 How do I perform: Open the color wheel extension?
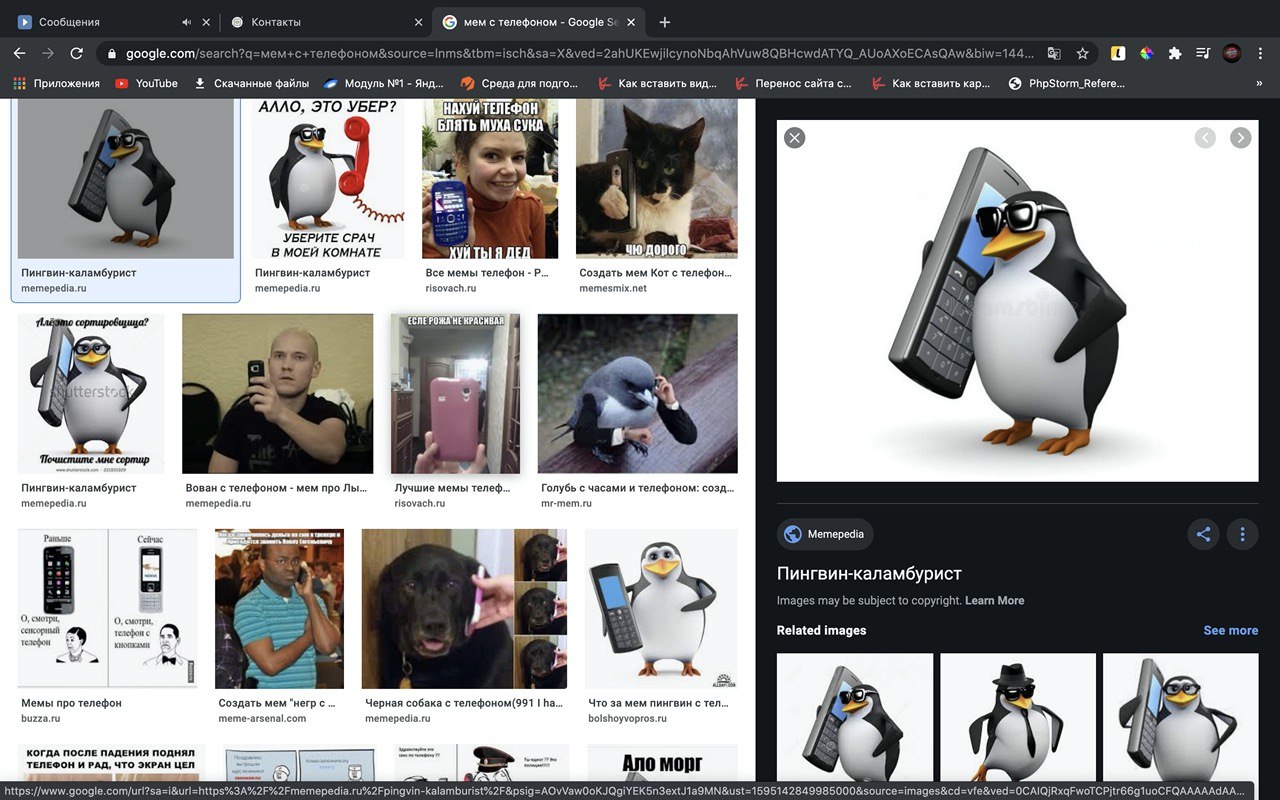[1147, 53]
